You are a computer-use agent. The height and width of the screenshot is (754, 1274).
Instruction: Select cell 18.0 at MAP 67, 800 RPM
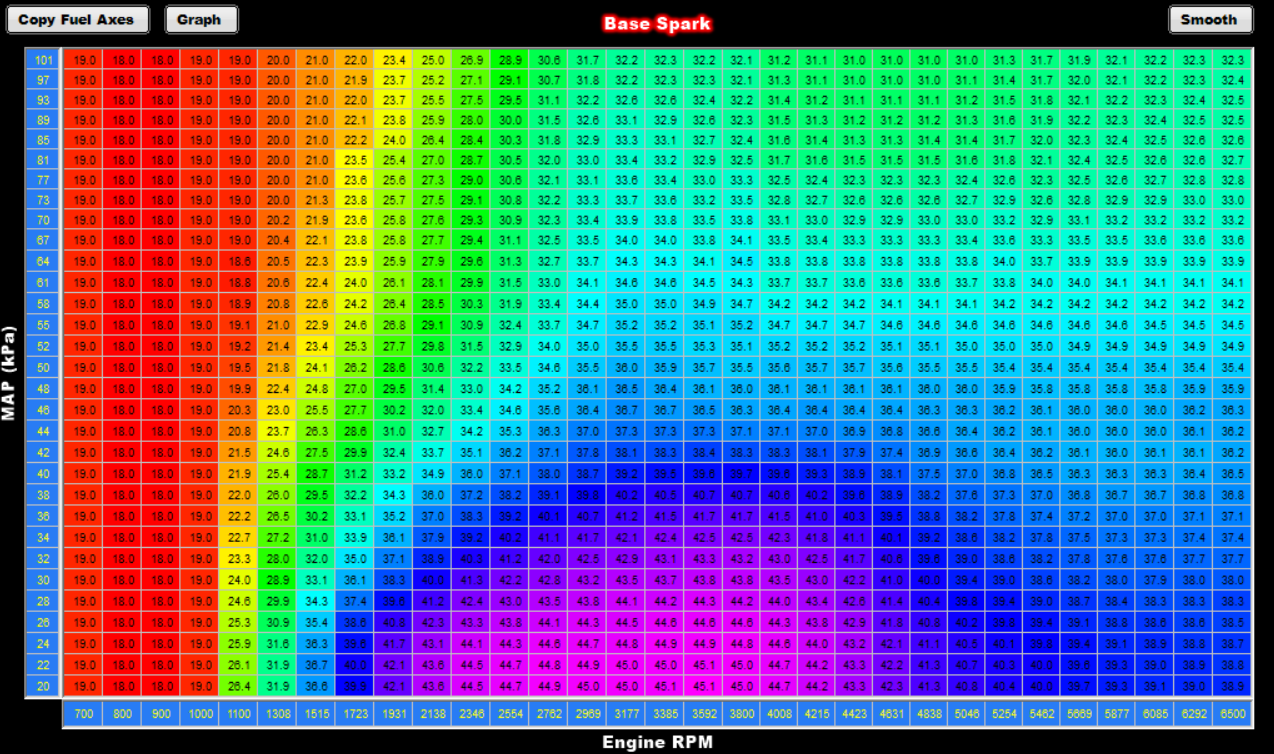click(122, 240)
